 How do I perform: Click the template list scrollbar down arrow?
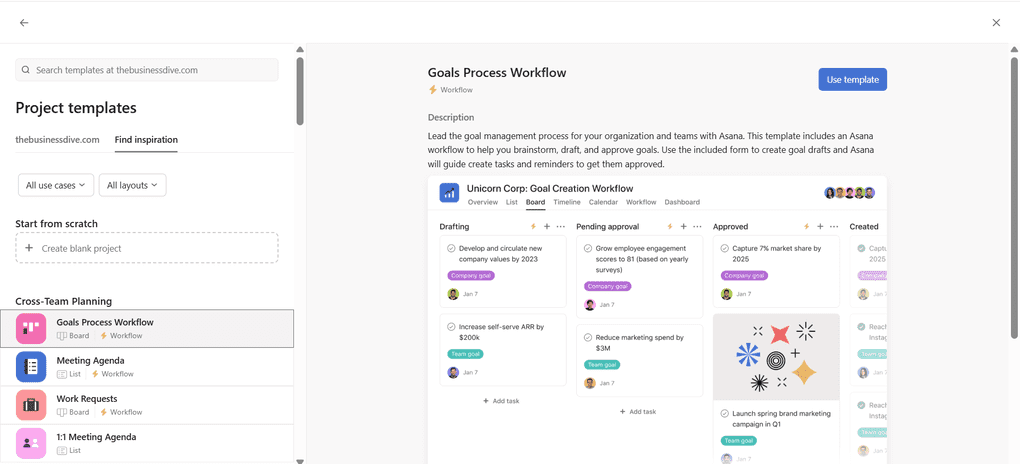[300, 460]
